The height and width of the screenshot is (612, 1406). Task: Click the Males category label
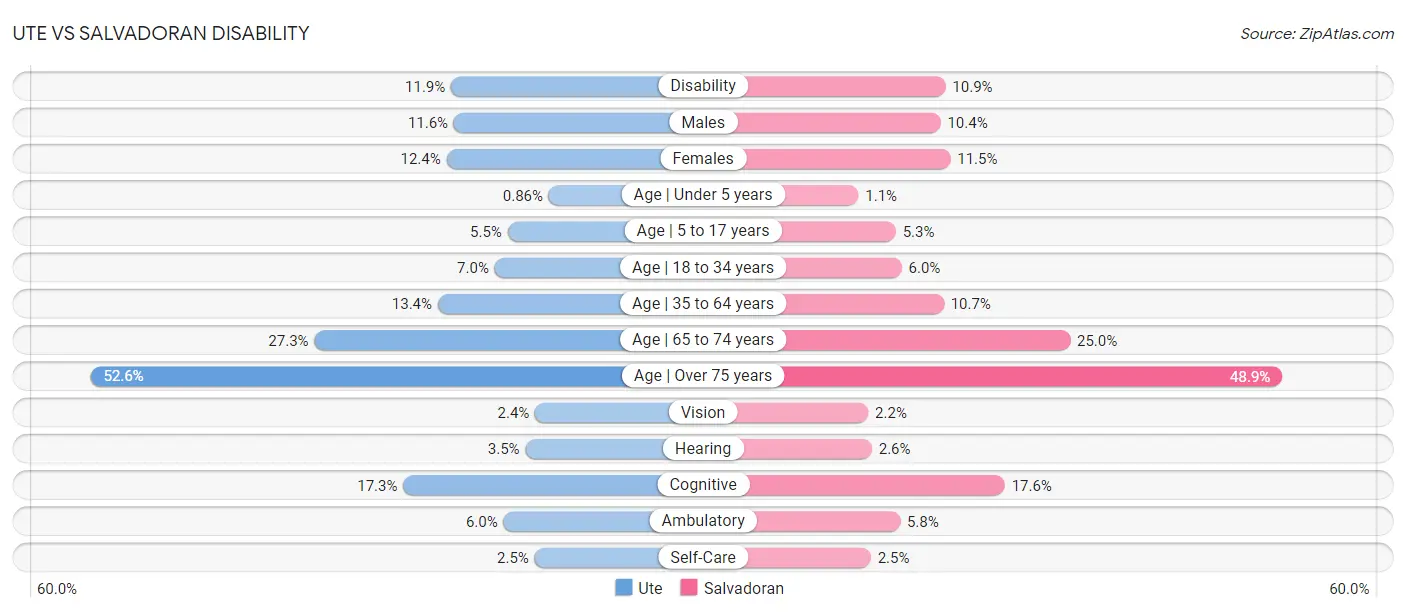pos(703,122)
